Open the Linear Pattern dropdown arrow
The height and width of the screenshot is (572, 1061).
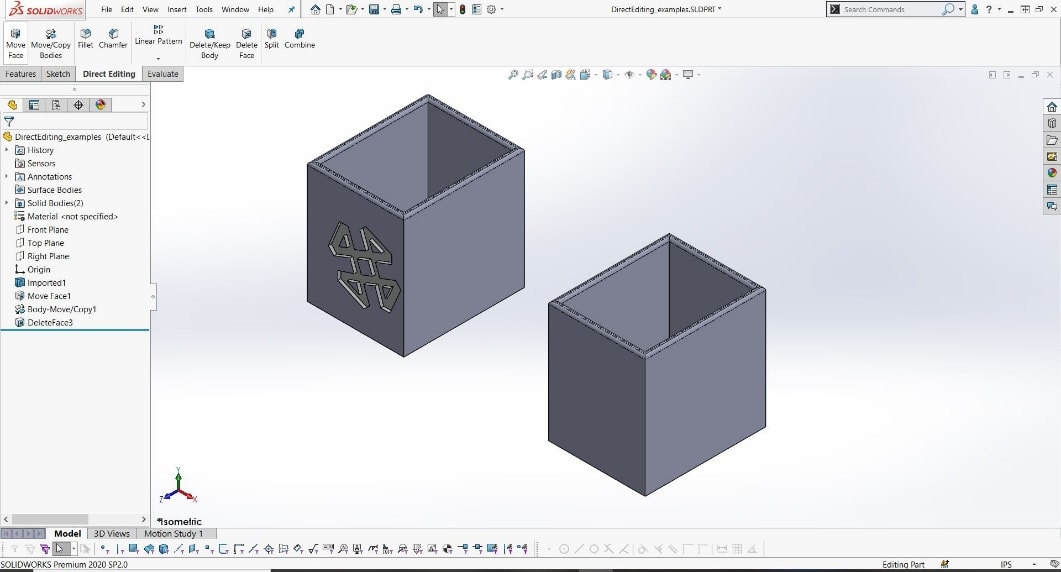[158, 58]
